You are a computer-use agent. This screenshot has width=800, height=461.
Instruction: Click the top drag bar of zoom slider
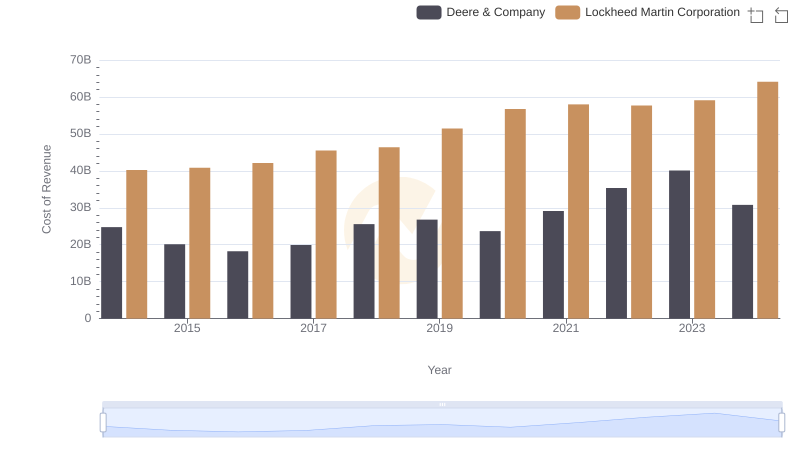(x=442, y=404)
